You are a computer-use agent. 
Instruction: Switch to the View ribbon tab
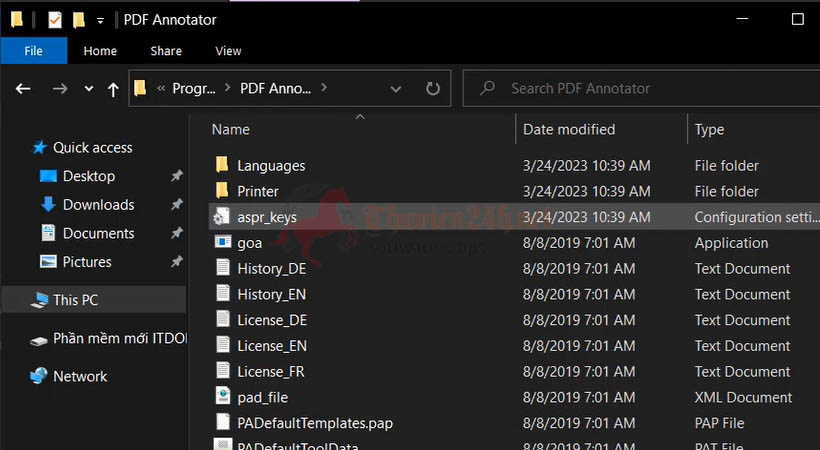[228, 51]
